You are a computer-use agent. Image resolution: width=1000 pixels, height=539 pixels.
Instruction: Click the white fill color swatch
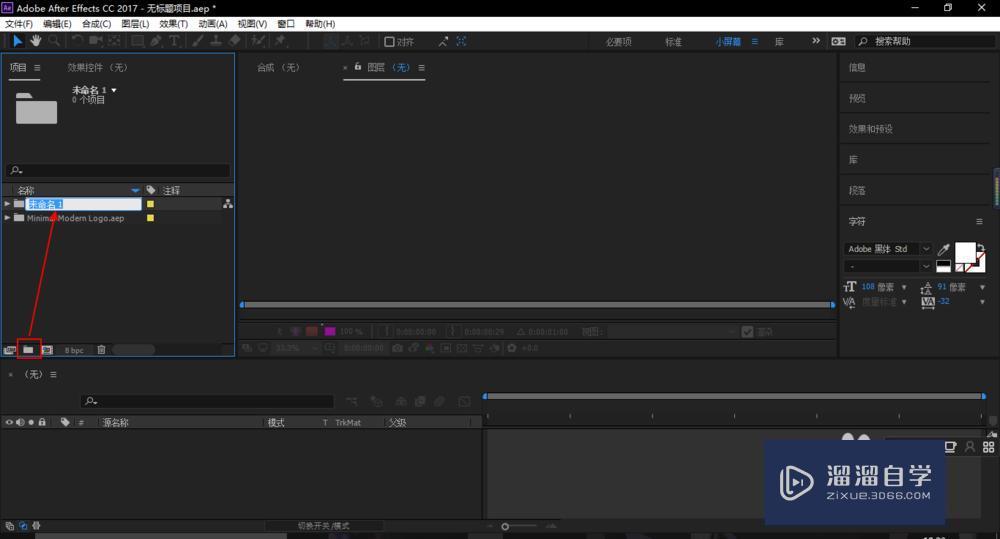964,253
